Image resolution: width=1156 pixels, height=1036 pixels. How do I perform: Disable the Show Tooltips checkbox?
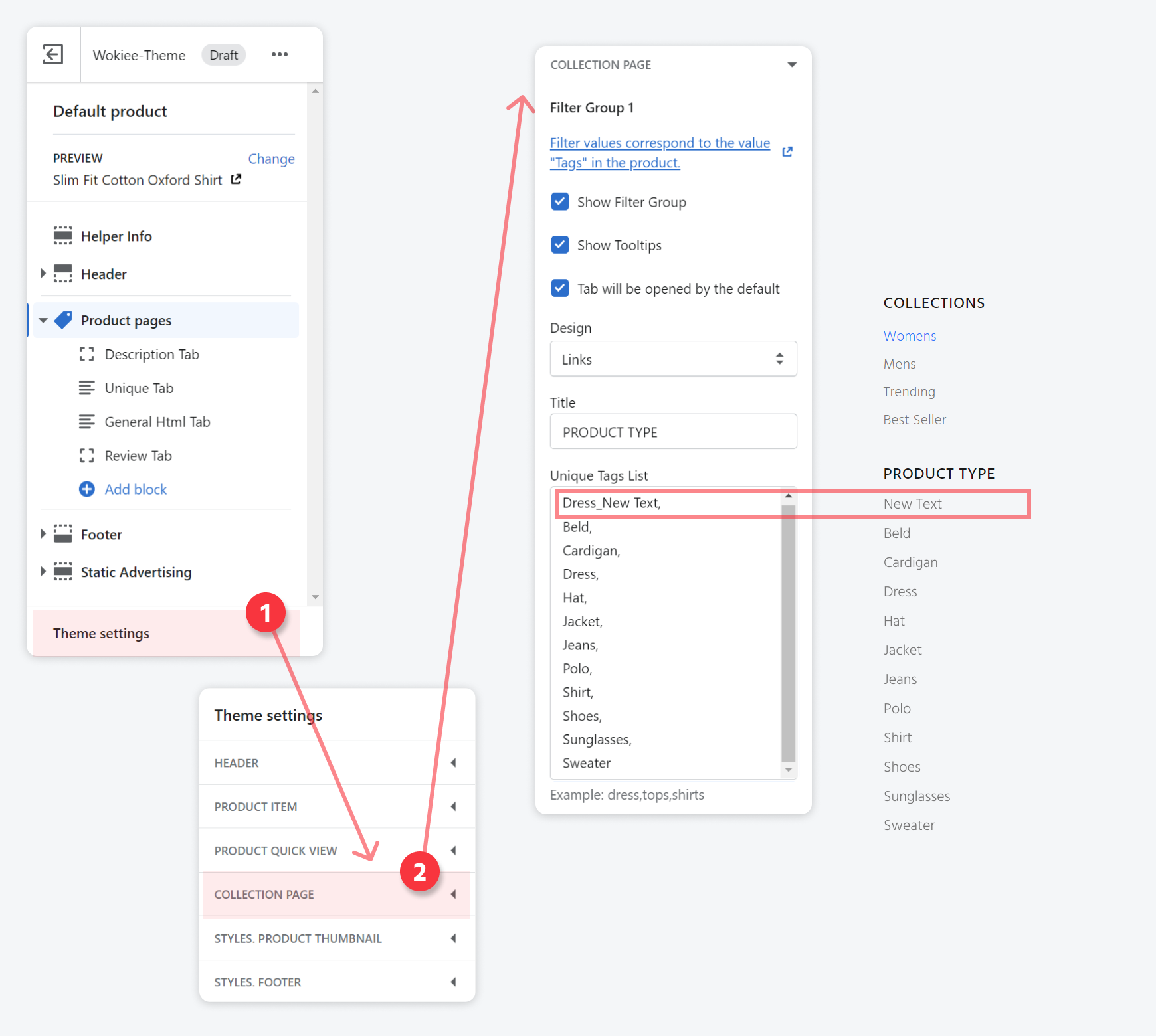coord(560,245)
